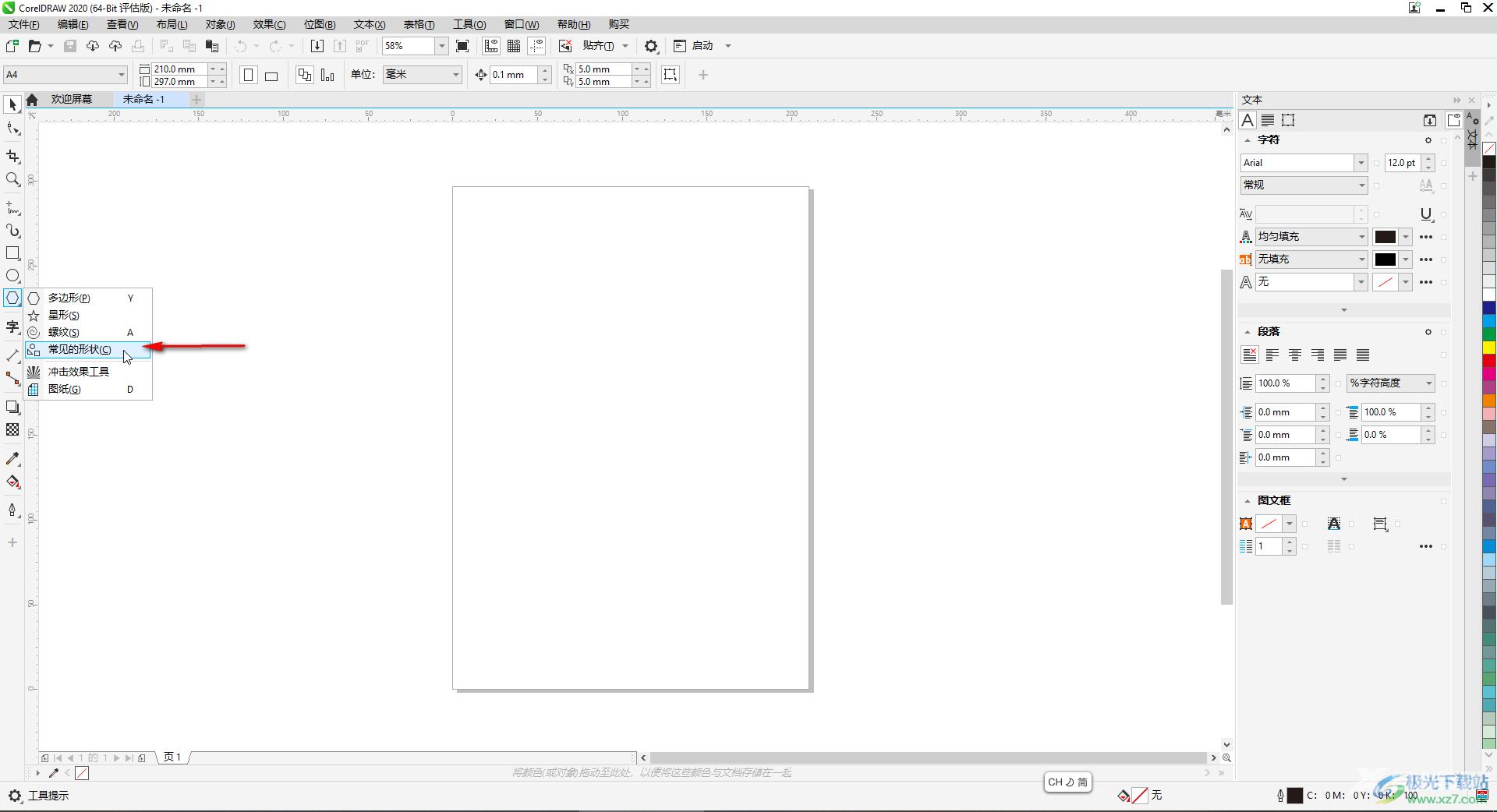Screen dimensions: 1497x812
Task: Select the Color eyedropper tool
Action: pyautogui.click(x=12, y=458)
